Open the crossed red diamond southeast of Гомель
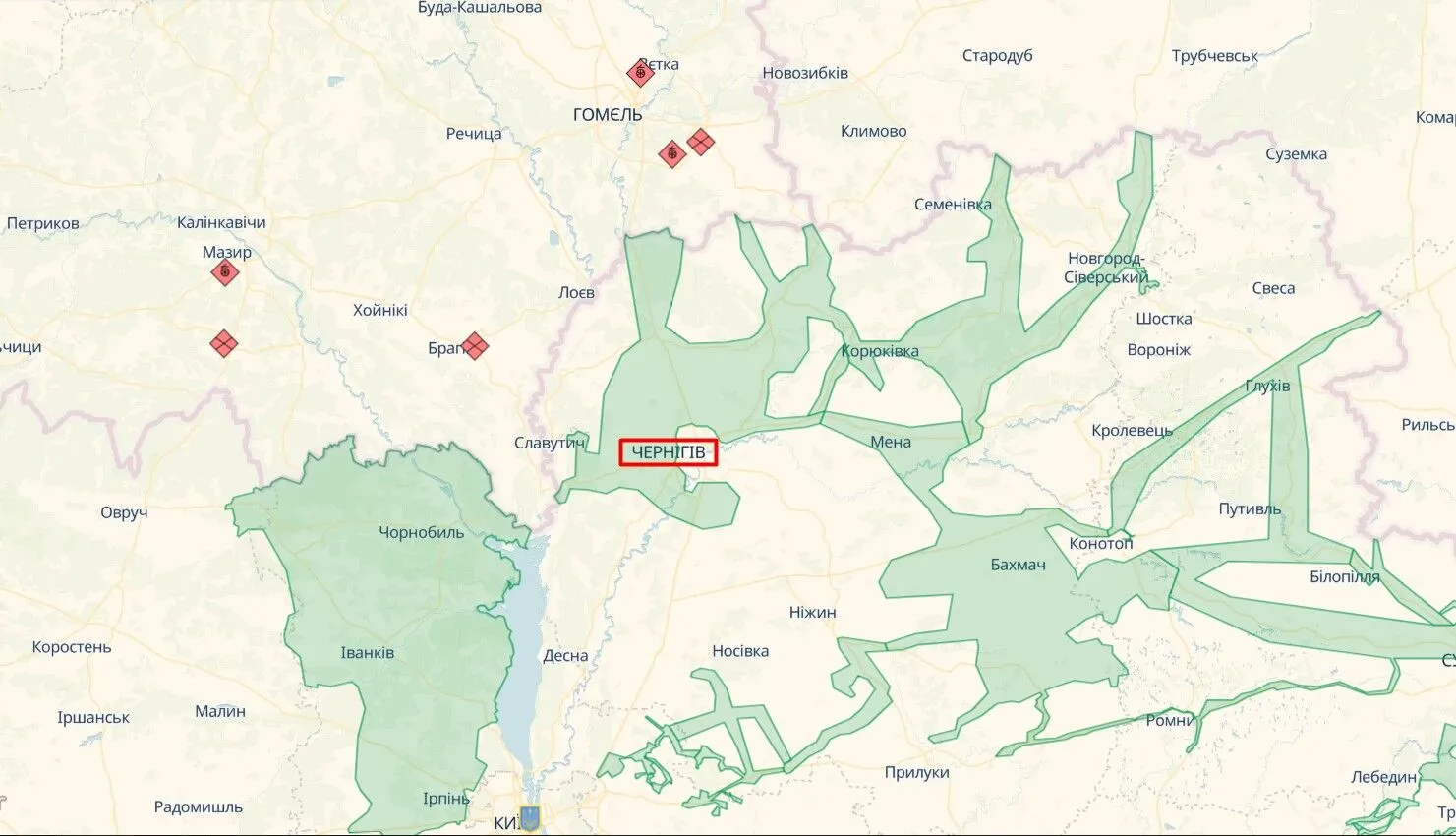Image resolution: width=1456 pixels, height=836 pixels. click(700, 142)
